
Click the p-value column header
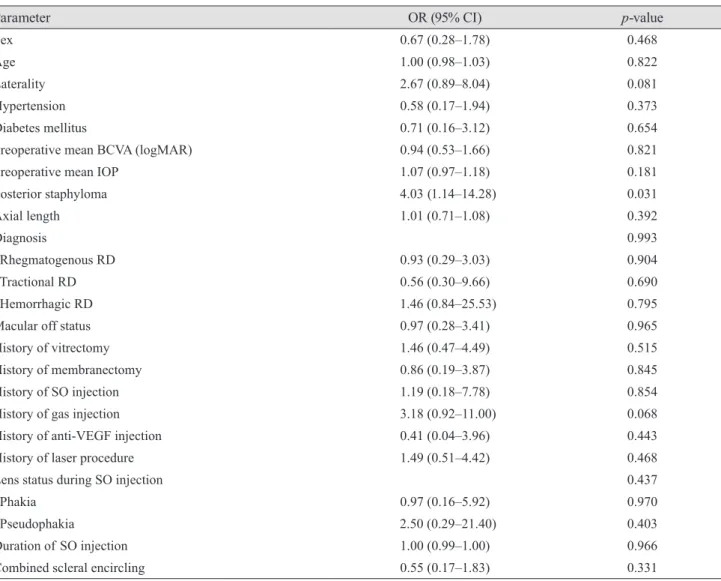[642, 18]
